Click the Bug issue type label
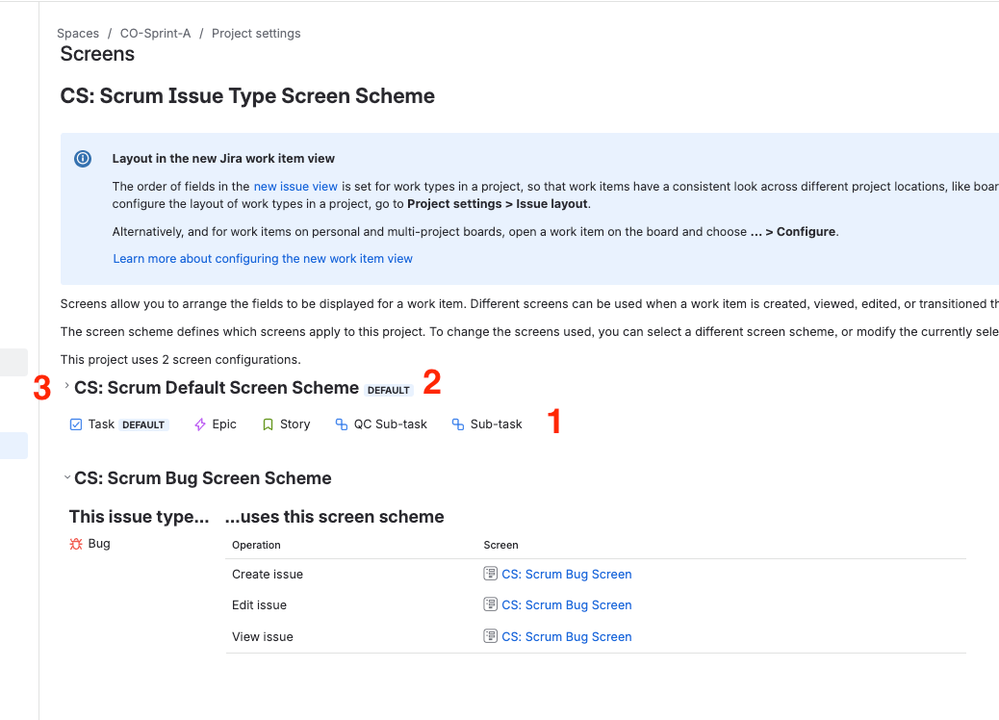 click(99, 544)
